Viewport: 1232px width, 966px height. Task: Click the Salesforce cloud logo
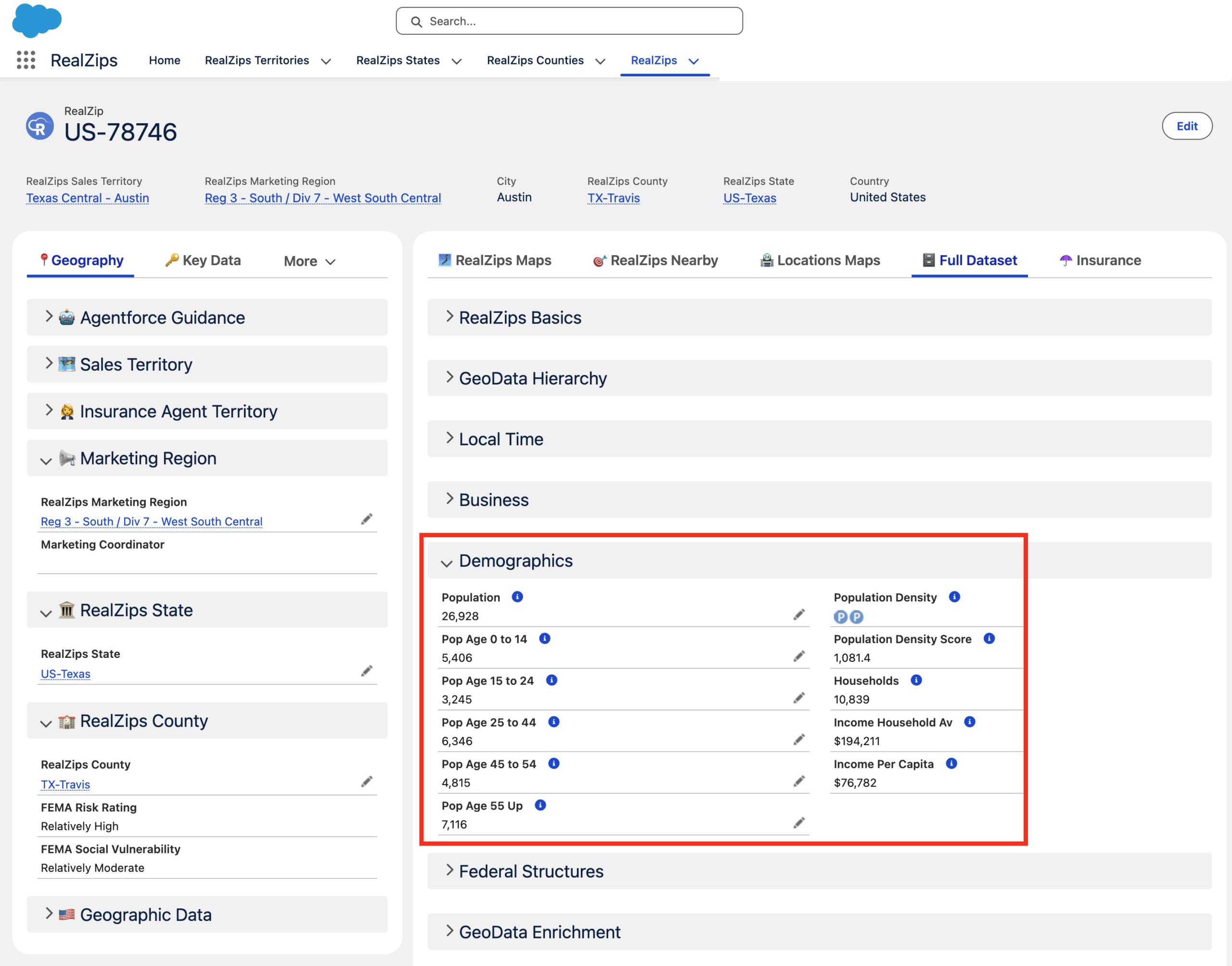point(37,21)
